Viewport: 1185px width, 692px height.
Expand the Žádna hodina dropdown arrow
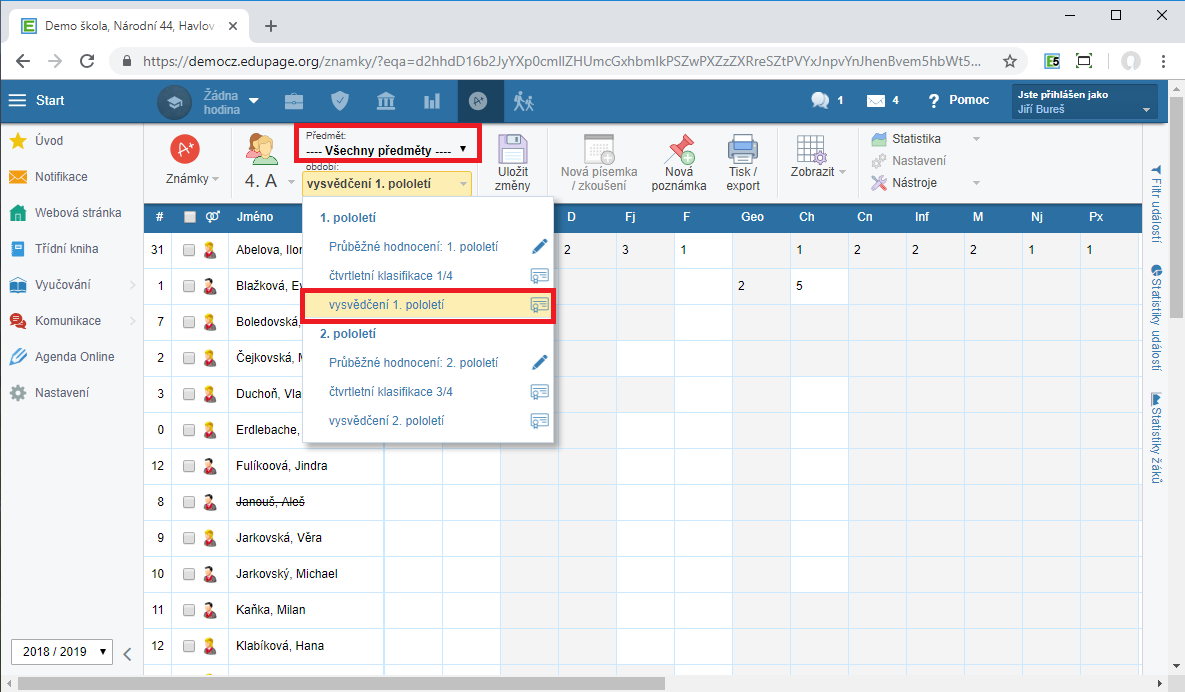(253, 101)
